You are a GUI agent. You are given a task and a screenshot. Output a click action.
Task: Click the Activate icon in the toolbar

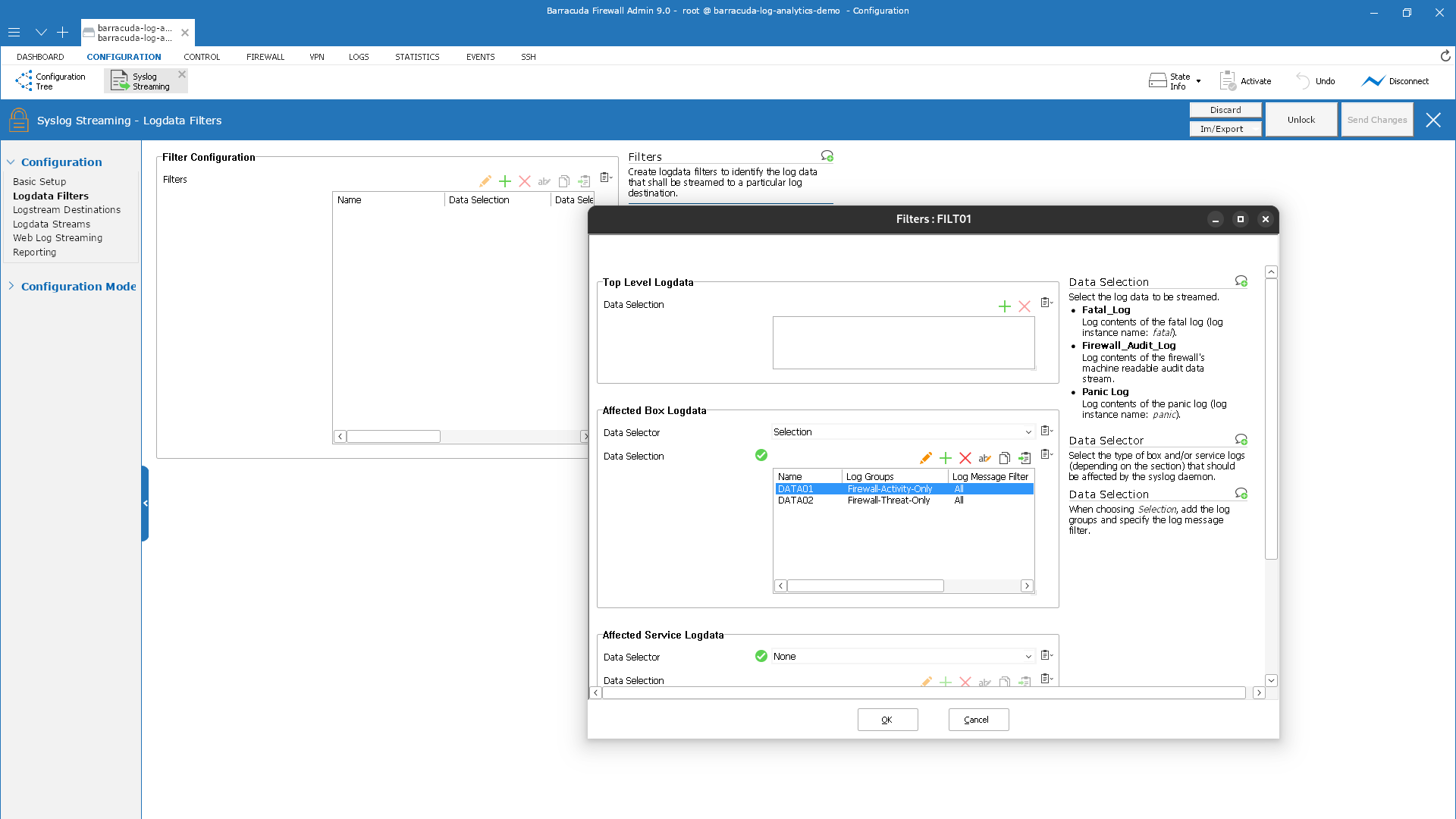click(1228, 81)
